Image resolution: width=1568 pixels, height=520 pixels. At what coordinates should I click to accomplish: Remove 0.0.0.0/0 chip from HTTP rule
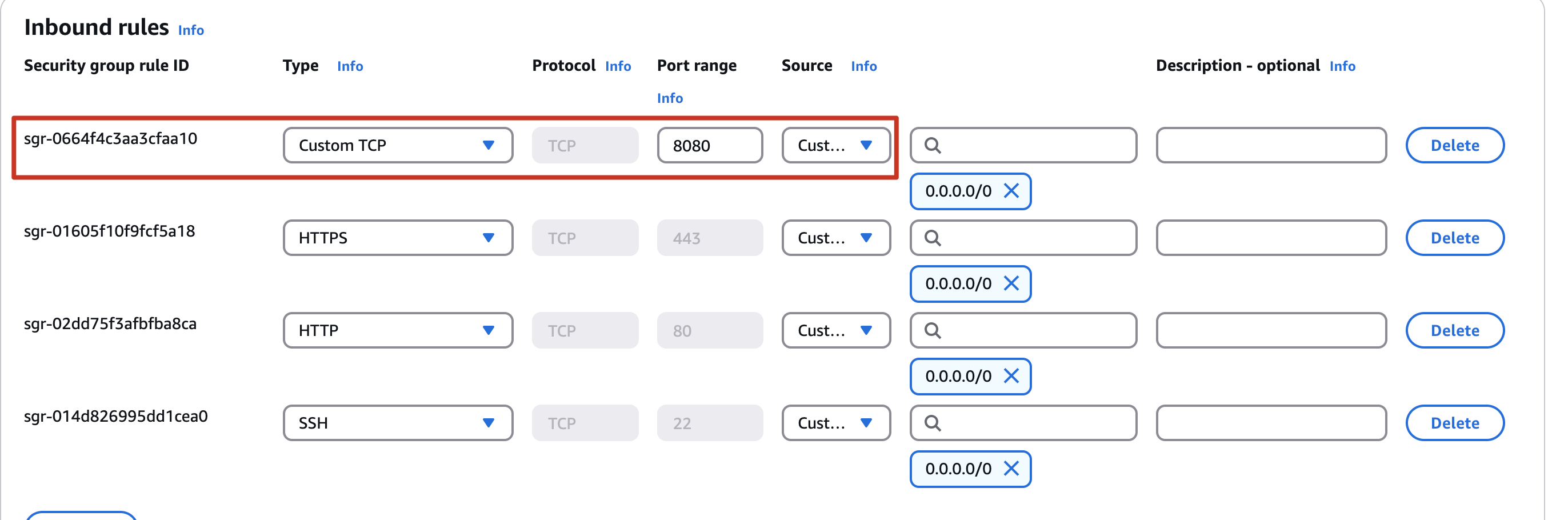click(x=1011, y=377)
